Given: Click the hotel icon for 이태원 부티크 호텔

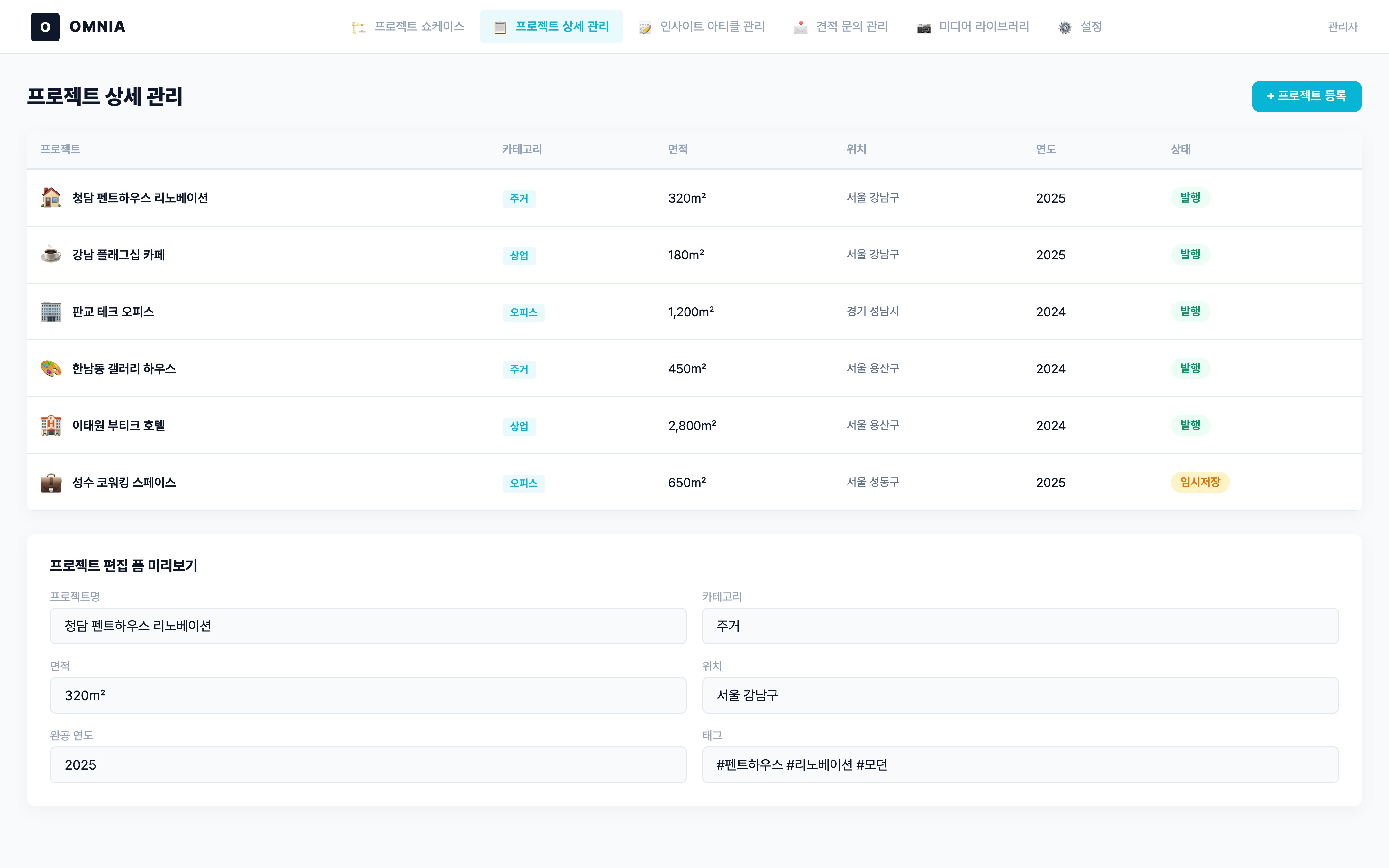Looking at the screenshot, I should tap(50, 425).
